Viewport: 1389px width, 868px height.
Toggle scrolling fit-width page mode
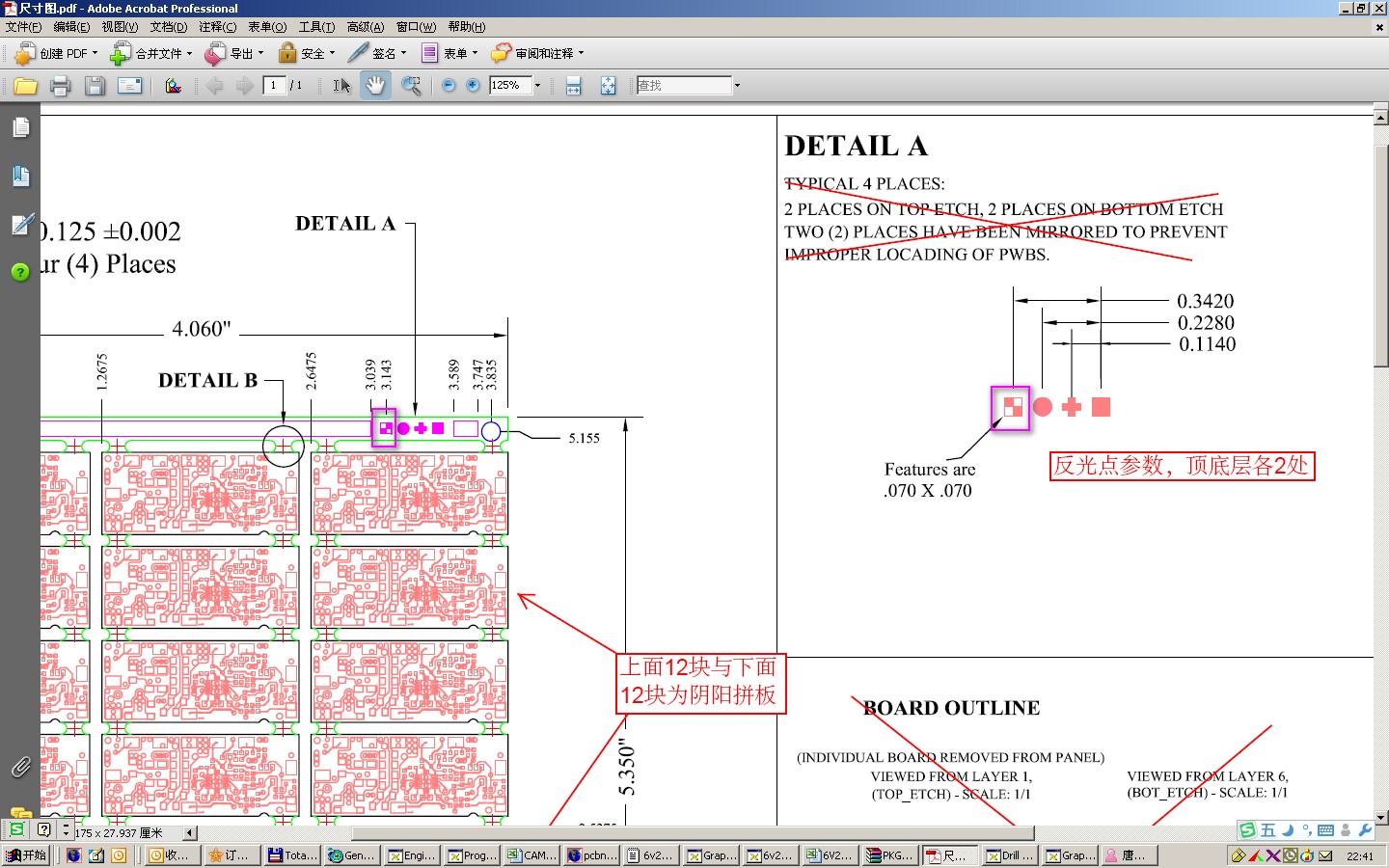573,86
